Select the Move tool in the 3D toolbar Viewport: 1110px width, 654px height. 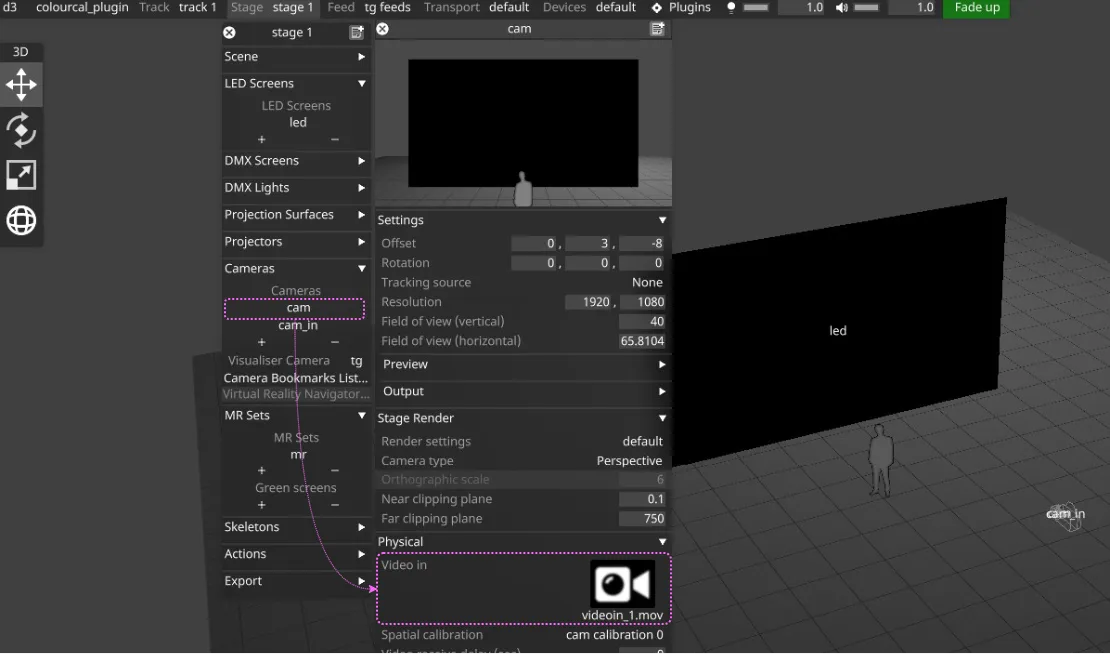21,85
